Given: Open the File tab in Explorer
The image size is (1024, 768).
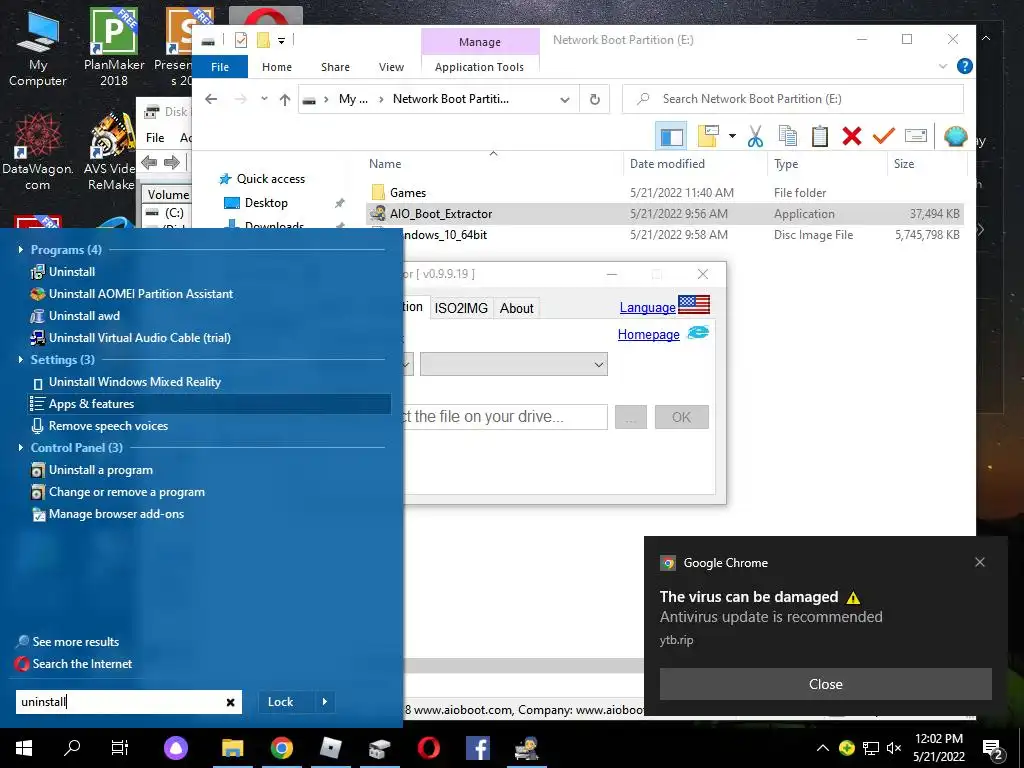Looking at the screenshot, I should [x=220, y=67].
